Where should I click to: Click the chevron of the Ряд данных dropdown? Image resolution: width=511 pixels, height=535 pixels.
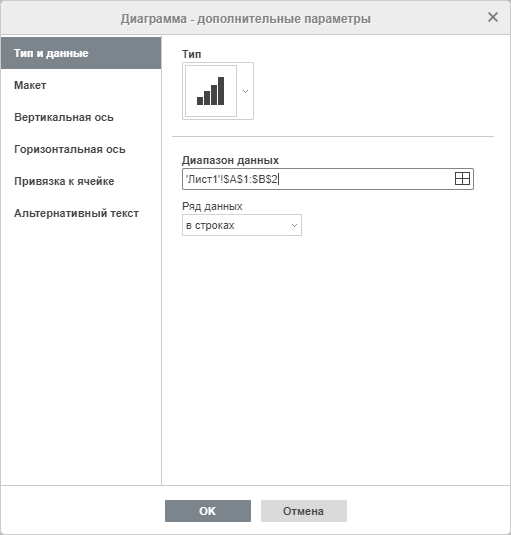coord(294,226)
